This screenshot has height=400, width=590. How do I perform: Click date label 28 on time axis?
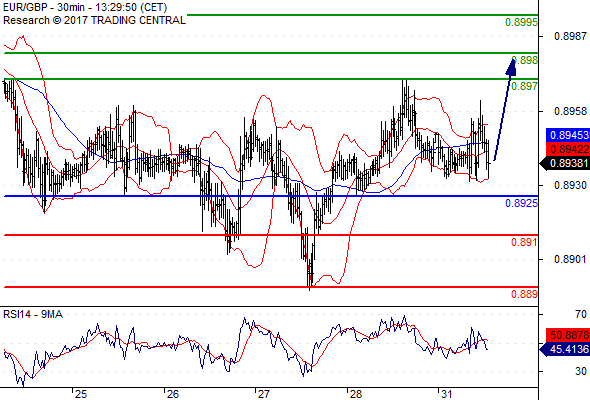click(356, 394)
